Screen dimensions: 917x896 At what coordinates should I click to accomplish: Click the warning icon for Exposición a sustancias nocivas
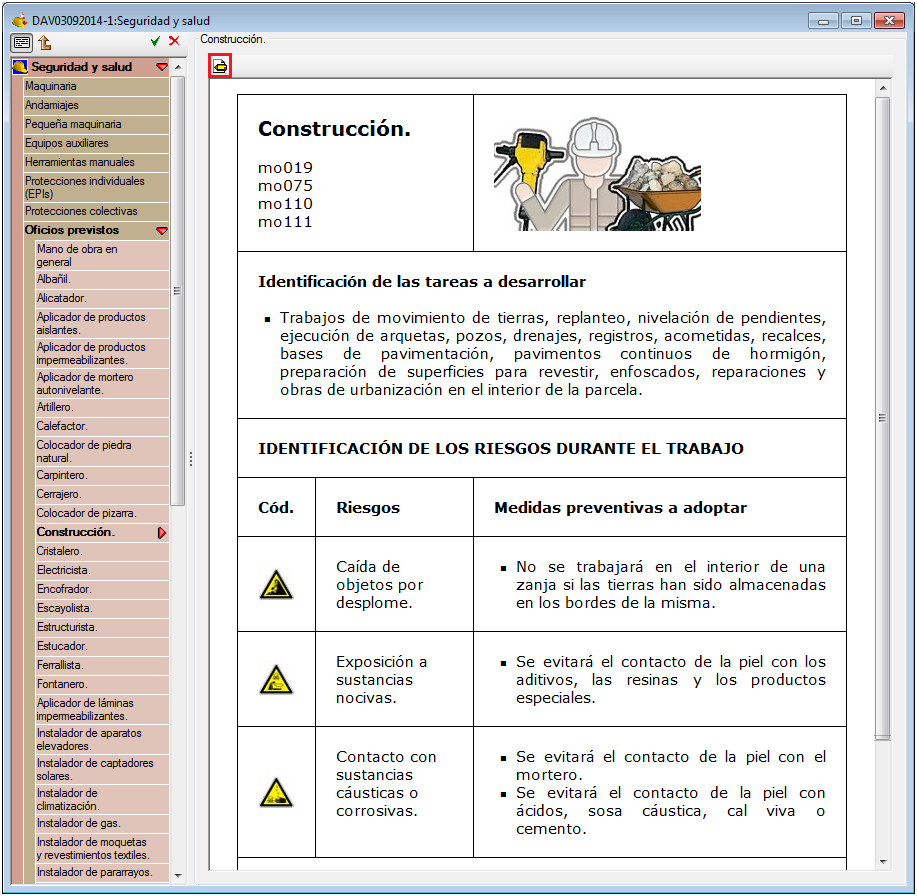click(276, 679)
